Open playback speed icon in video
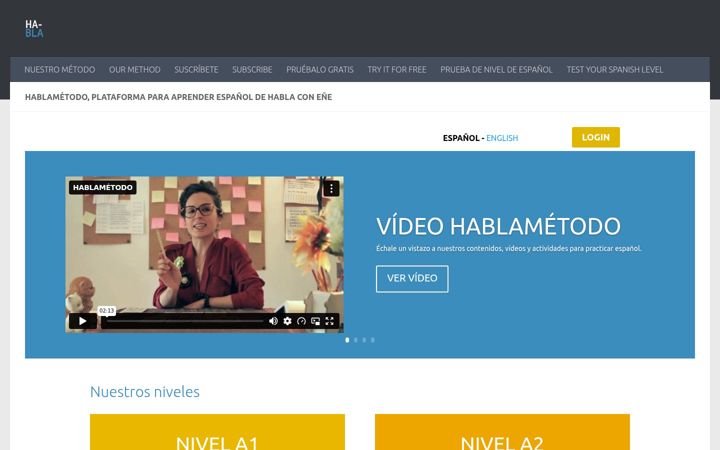720x450 pixels. click(x=301, y=321)
